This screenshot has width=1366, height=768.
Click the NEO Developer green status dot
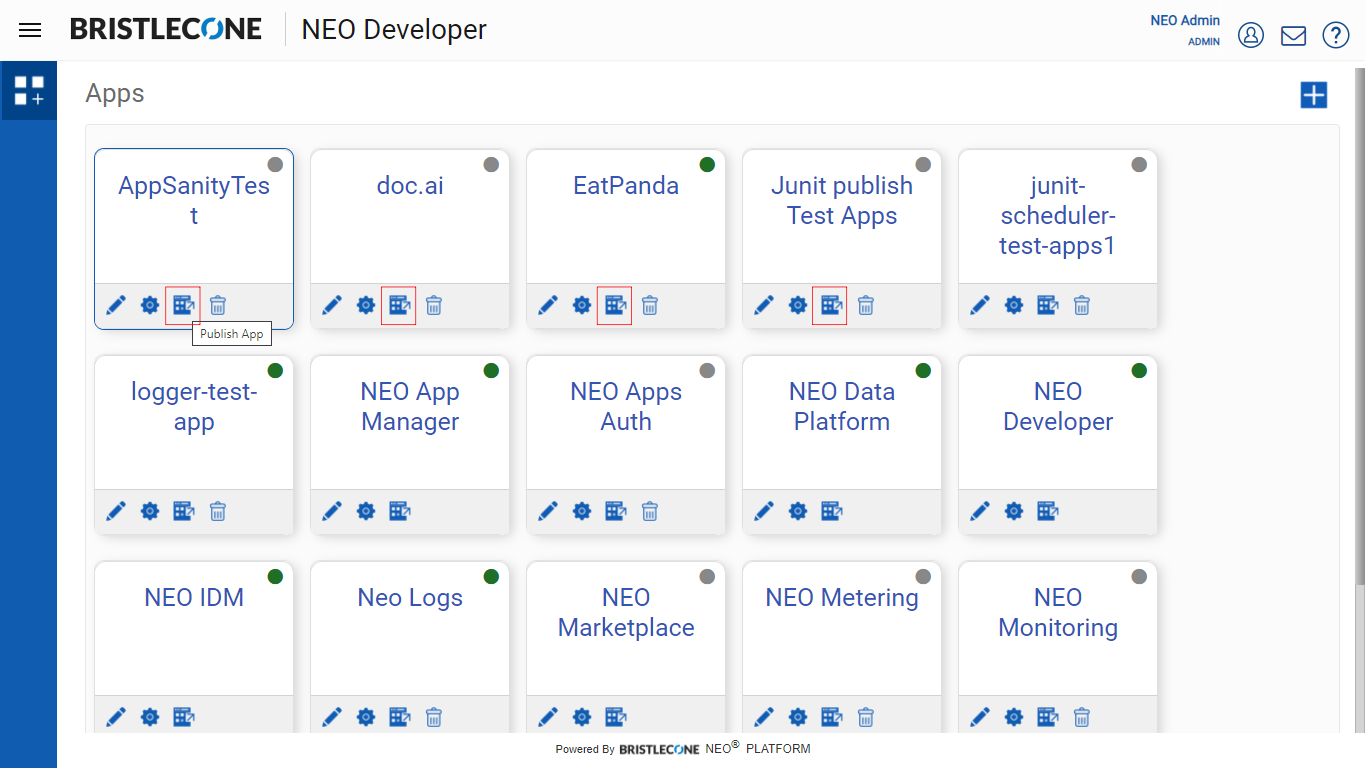(1139, 371)
